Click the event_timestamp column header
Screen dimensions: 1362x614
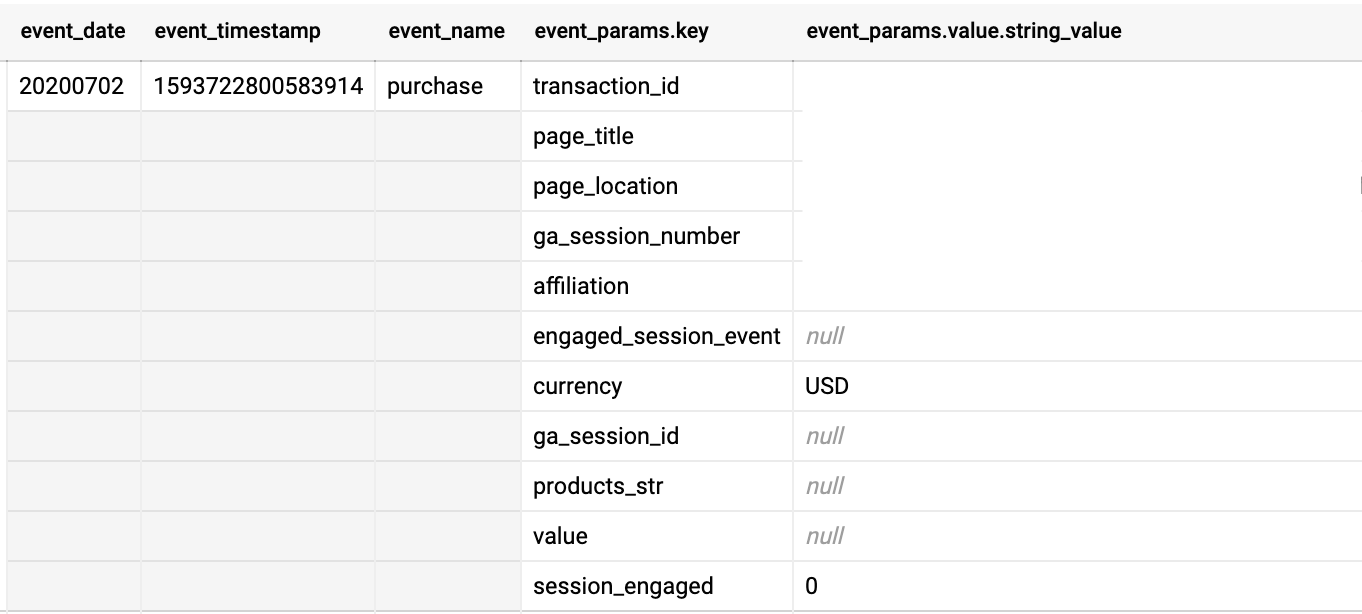[238, 31]
